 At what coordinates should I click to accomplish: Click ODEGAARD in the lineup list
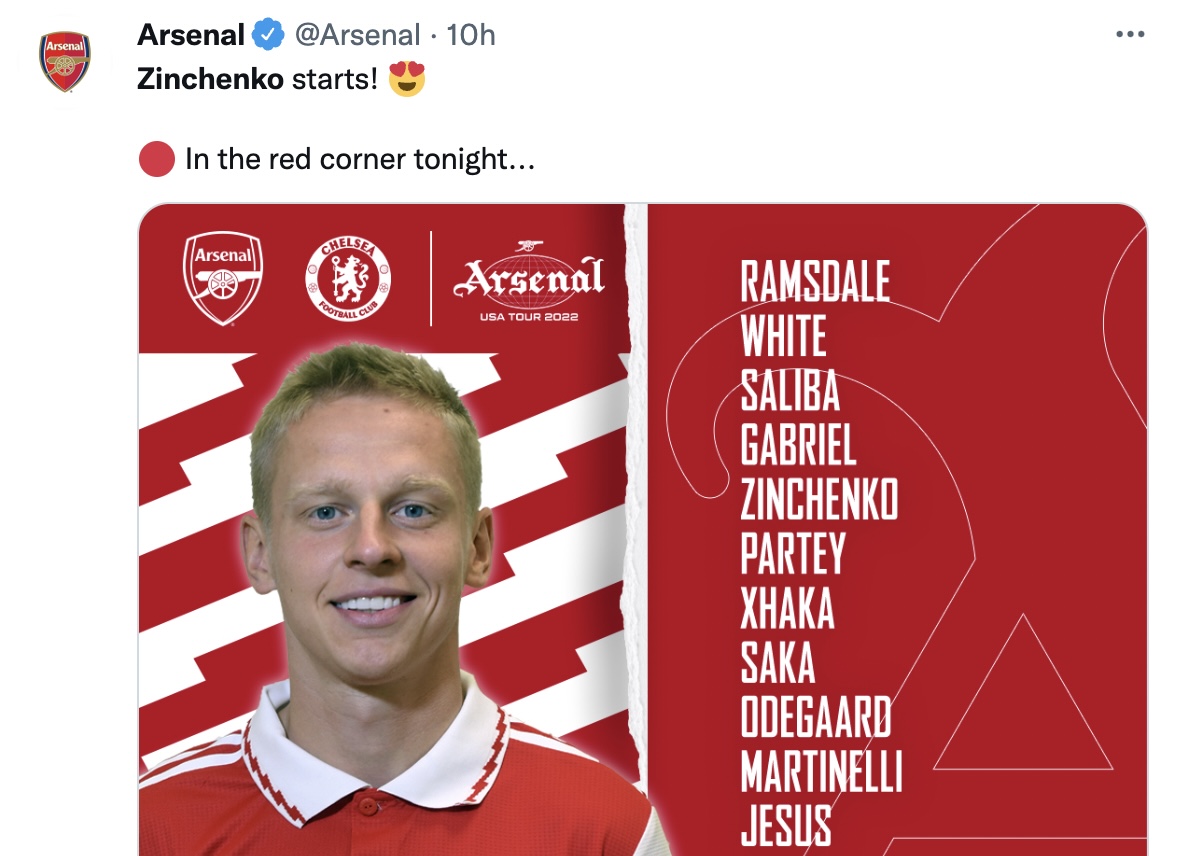(816, 717)
